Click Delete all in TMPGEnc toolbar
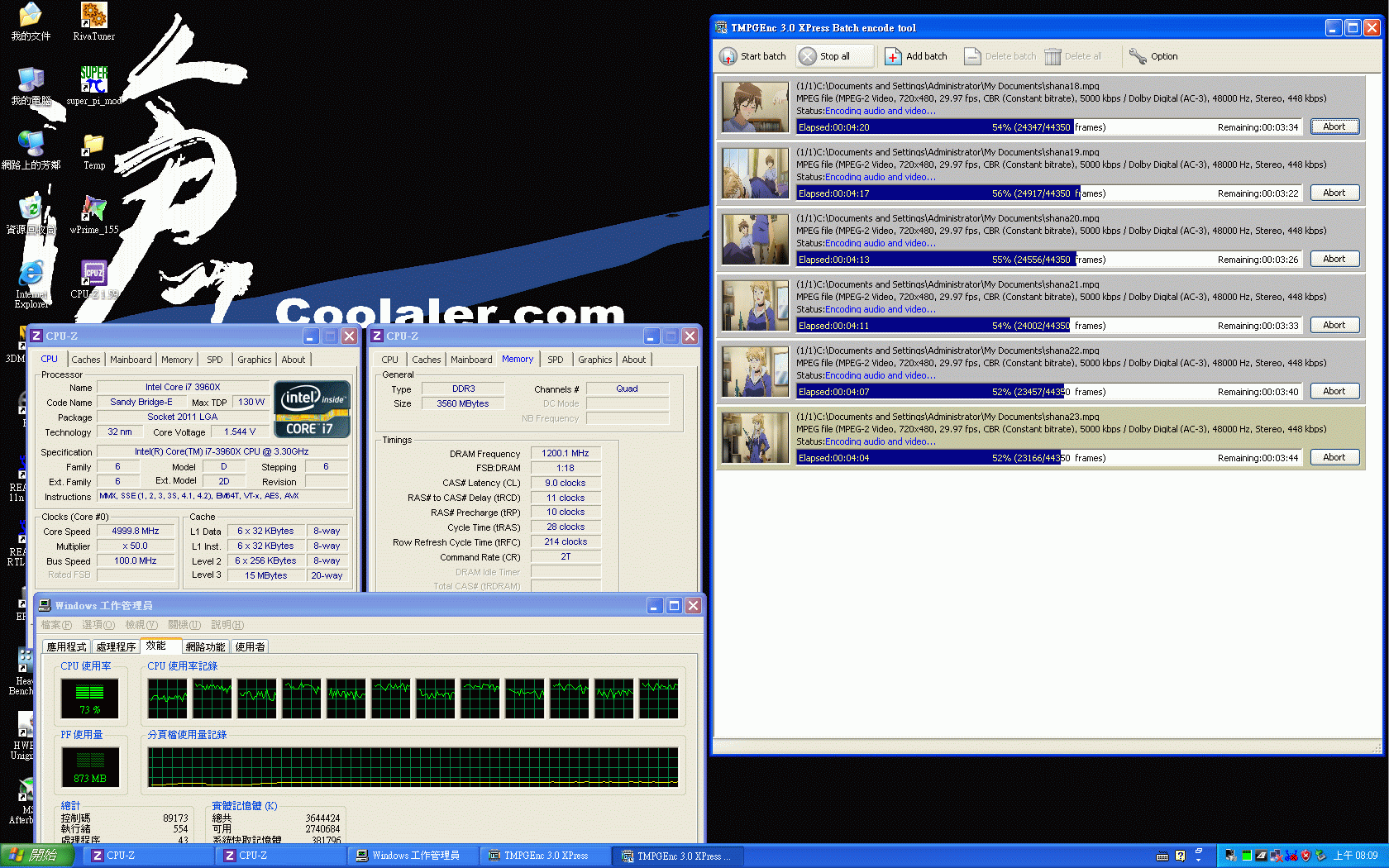Viewport: 1389px width, 868px height. point(1073,56)
